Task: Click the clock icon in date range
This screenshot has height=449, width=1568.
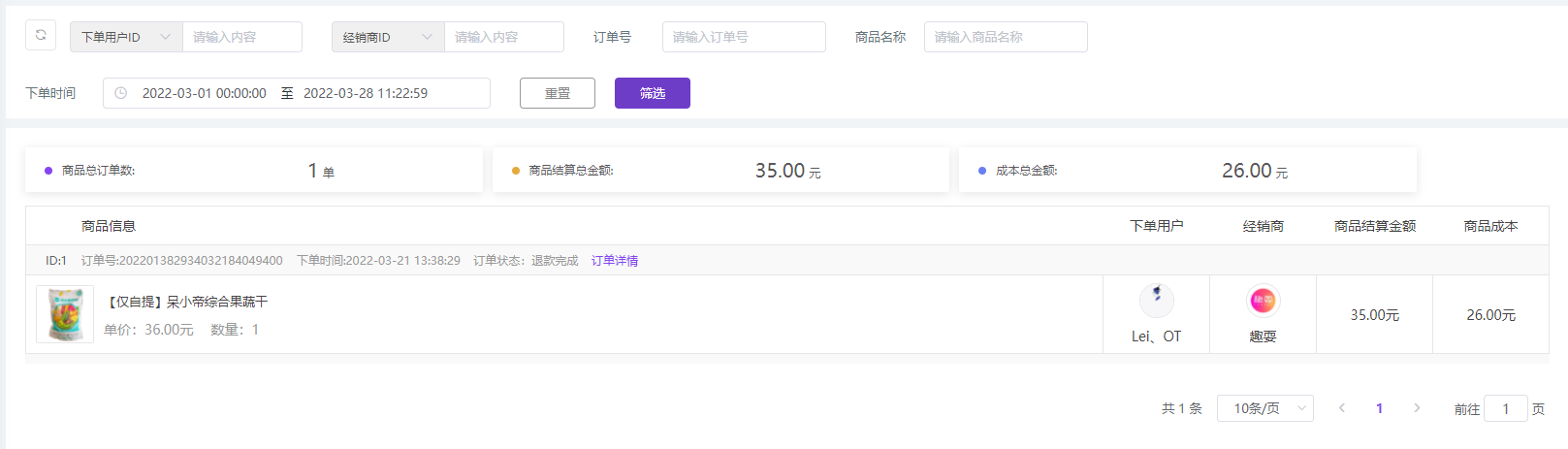Action: 121,93
